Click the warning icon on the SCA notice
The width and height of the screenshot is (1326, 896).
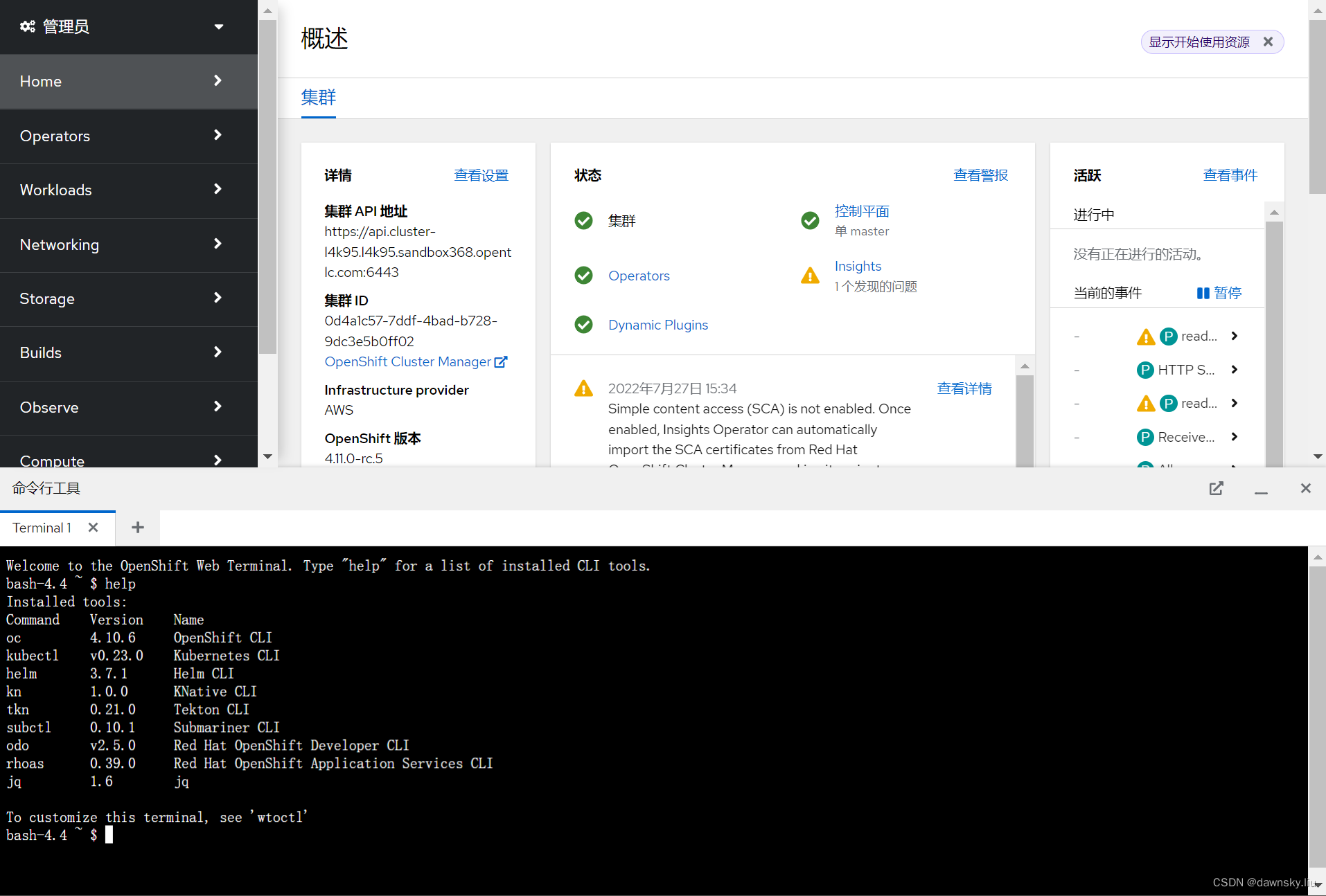583,388
